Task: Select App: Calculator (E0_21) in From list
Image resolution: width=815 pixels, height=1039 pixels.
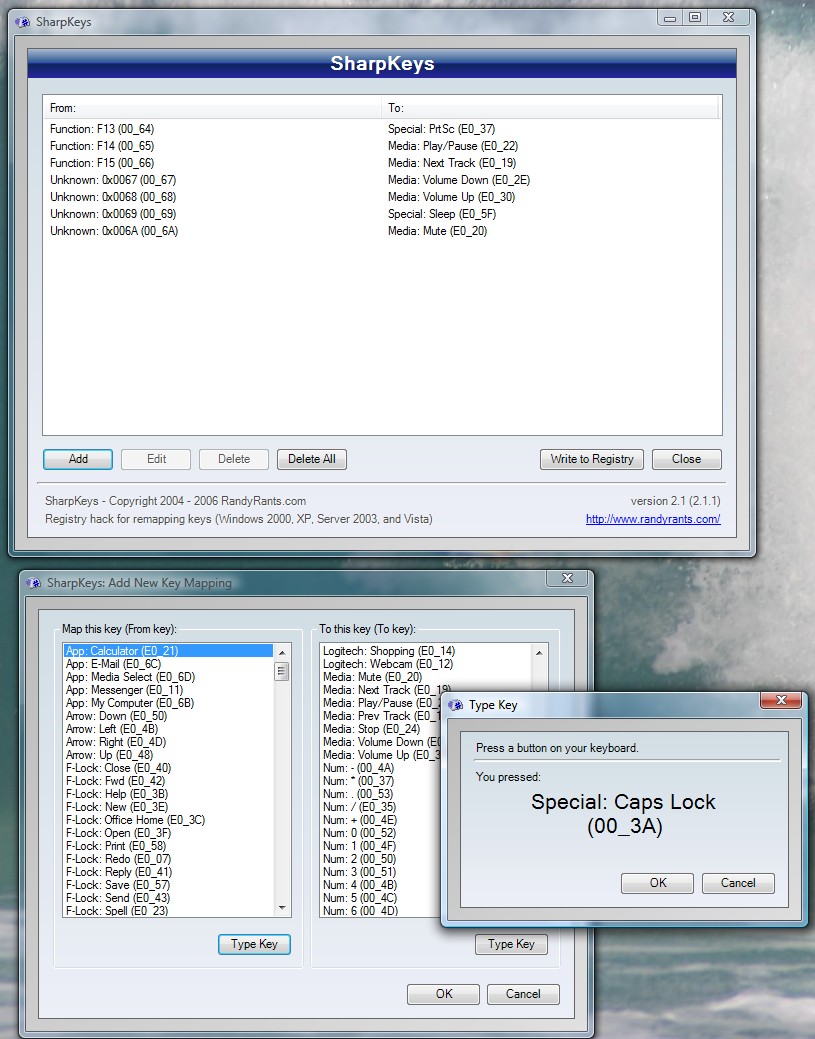Action: tap(168, 651)
